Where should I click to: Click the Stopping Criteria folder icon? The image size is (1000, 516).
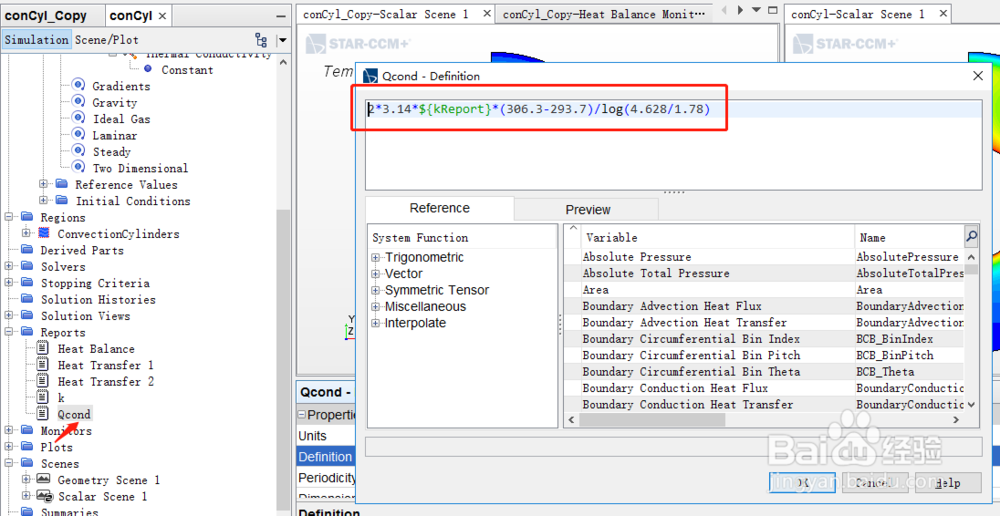tap(27, 283)
